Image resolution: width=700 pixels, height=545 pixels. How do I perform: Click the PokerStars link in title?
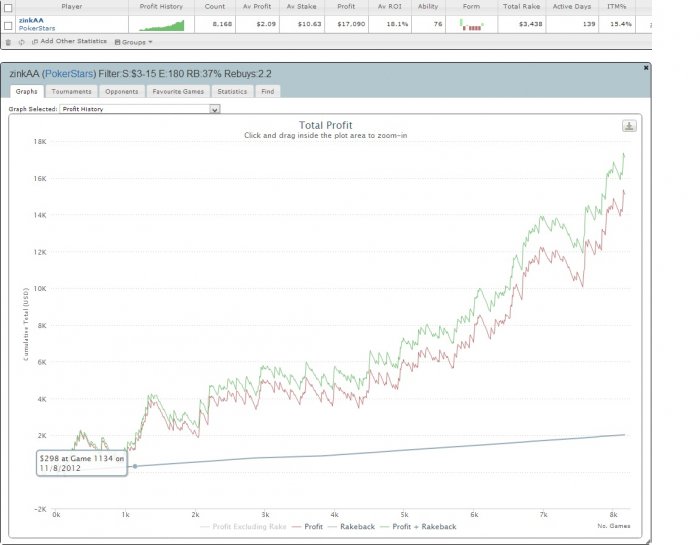[69, 74]
